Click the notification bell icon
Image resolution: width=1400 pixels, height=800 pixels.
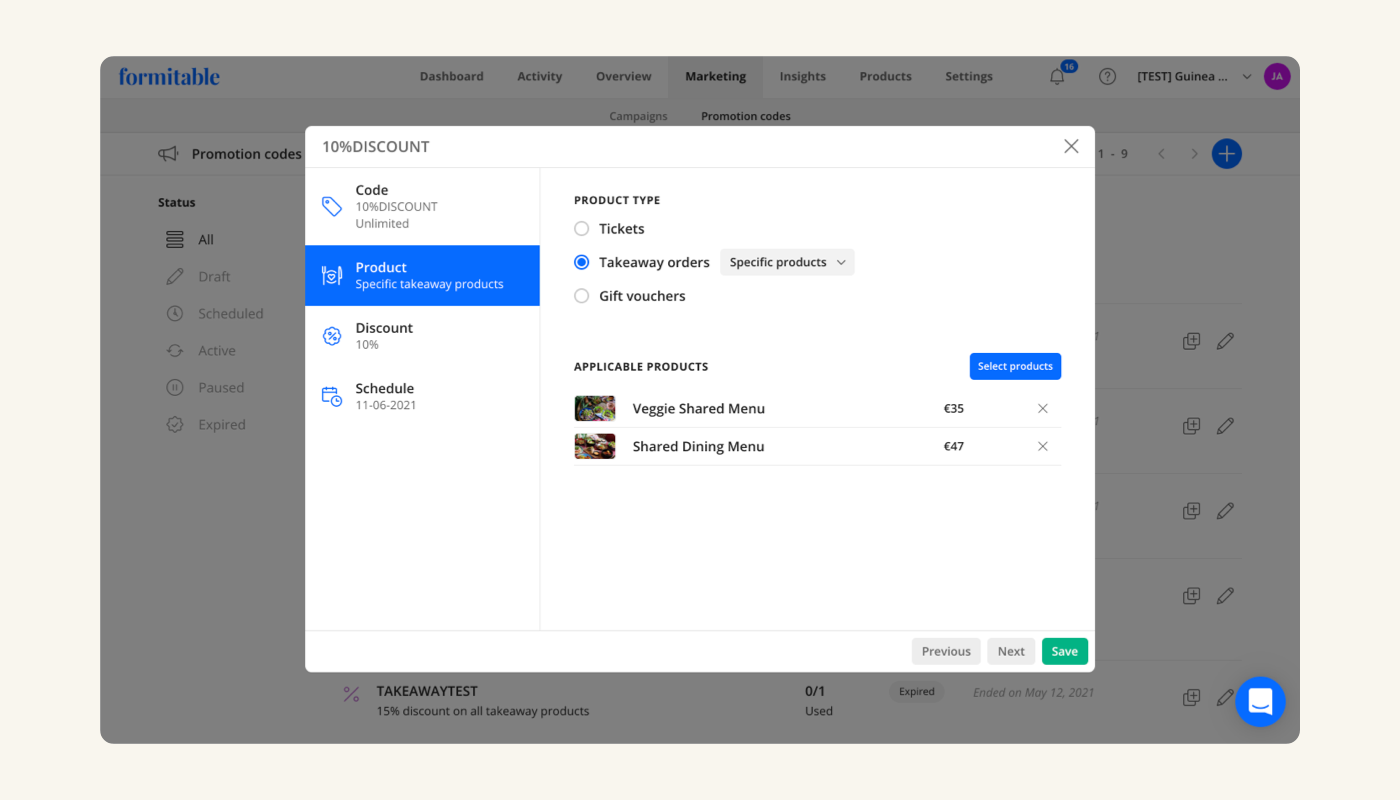[x=1057, y=77]
